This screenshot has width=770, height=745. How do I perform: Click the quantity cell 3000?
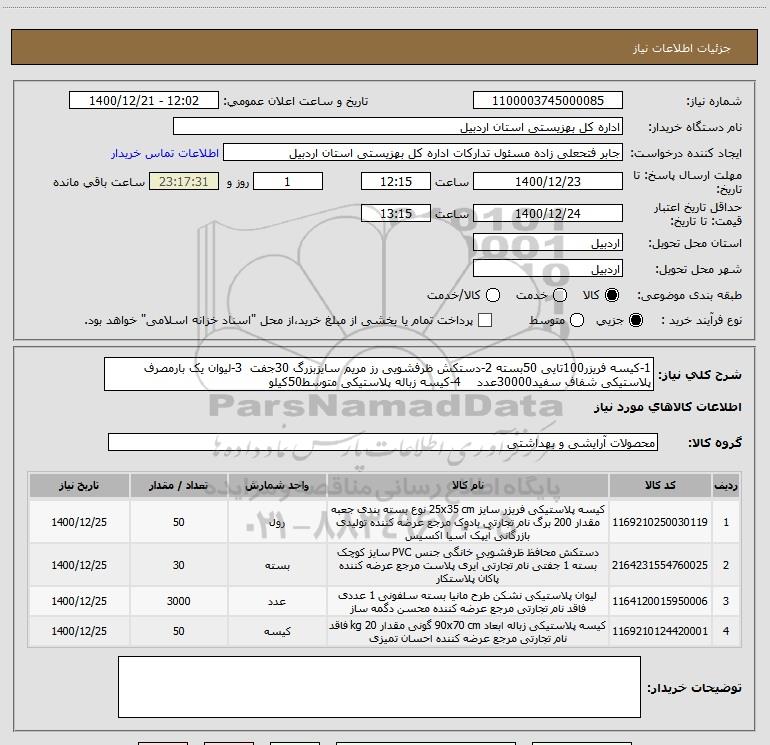pyautogui.click(x=179, y=601)
